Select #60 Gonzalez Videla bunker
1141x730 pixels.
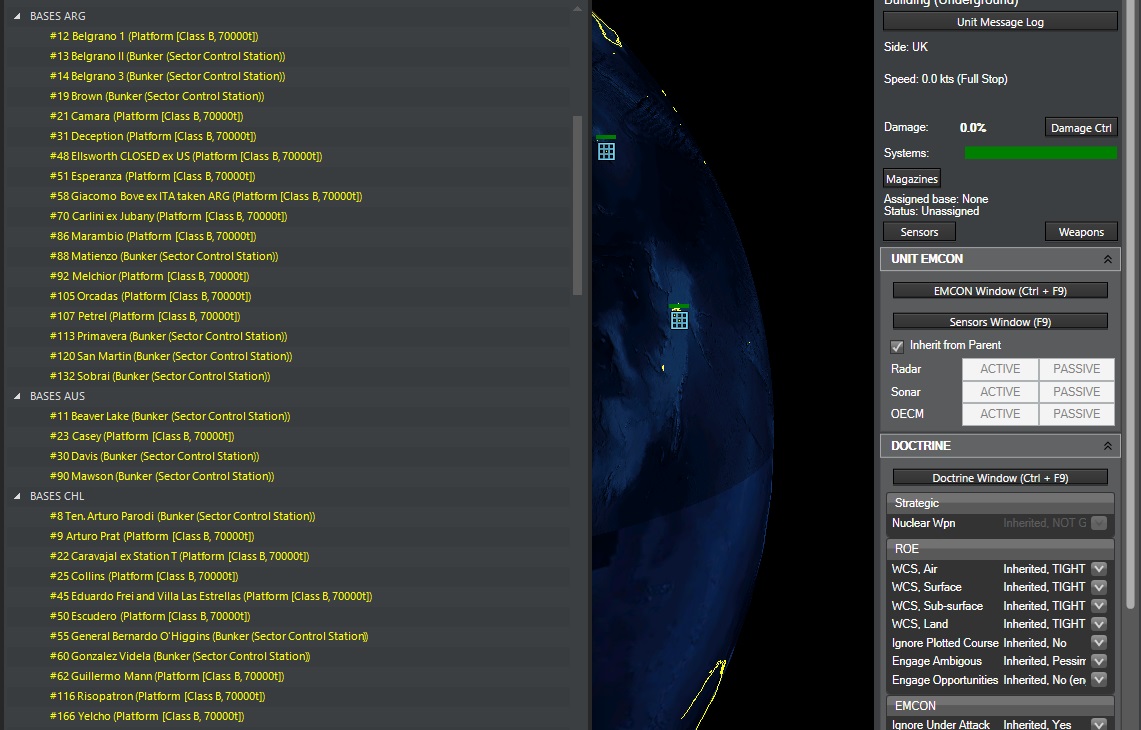coord(180,656)
